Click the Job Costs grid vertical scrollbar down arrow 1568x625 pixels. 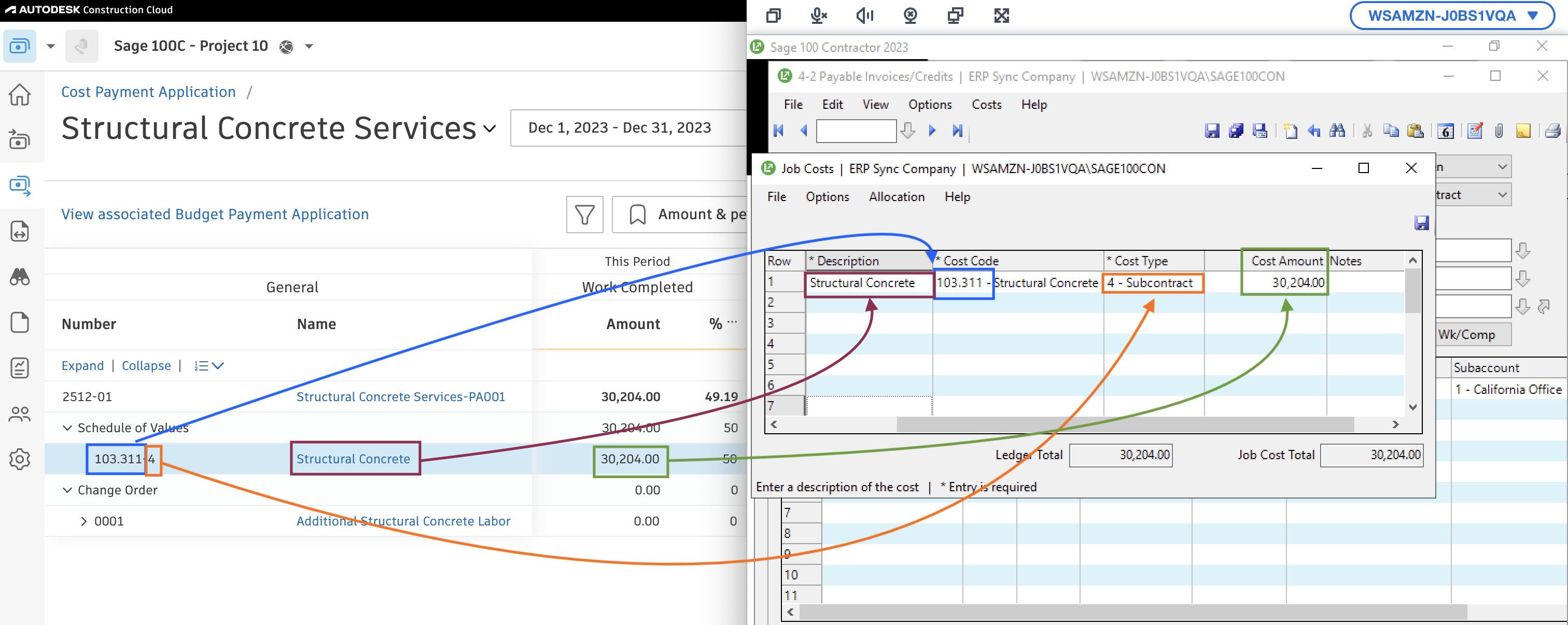click(1413, 407)
